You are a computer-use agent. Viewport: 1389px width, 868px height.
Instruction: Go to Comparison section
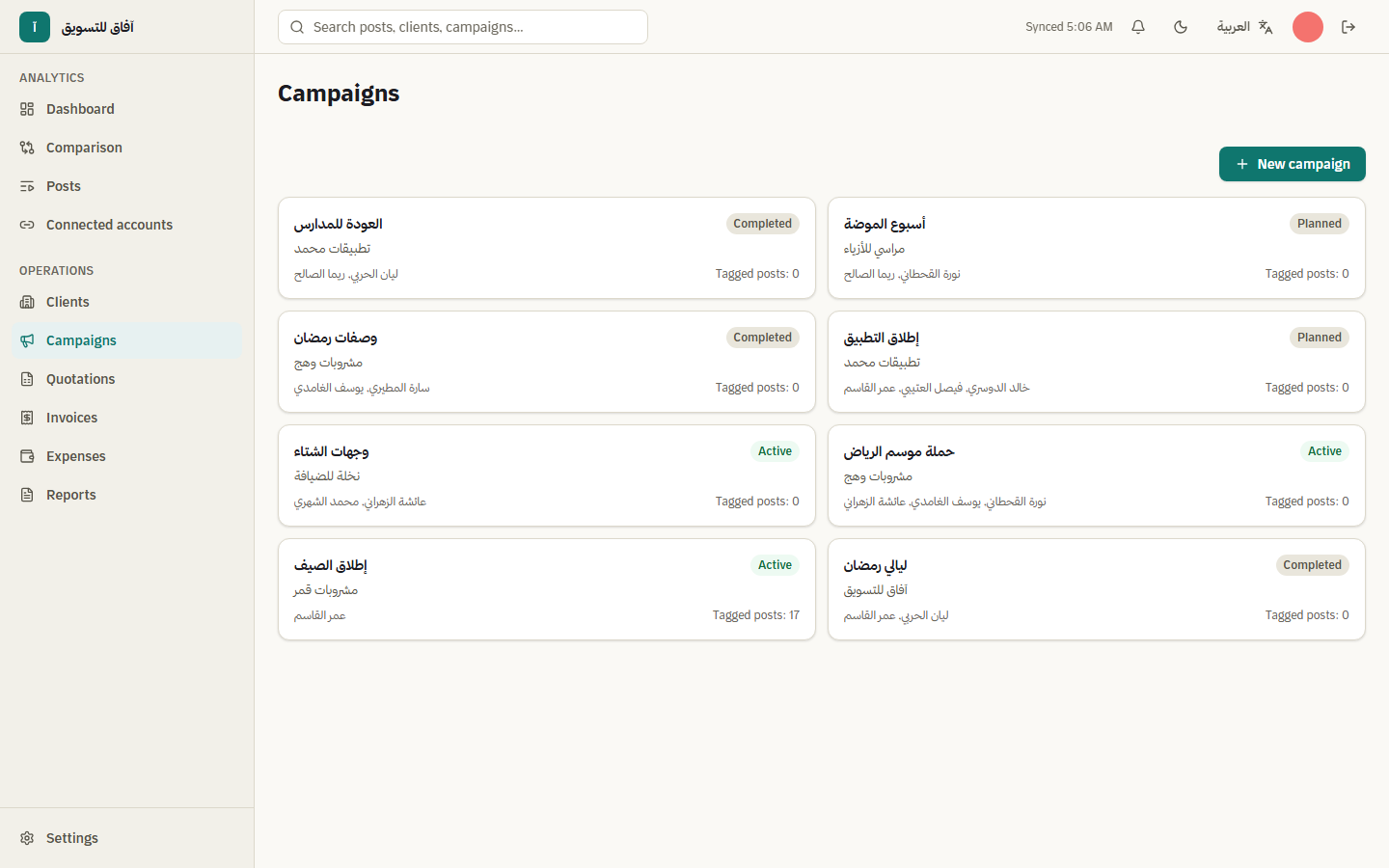click(x=126, y=148)
